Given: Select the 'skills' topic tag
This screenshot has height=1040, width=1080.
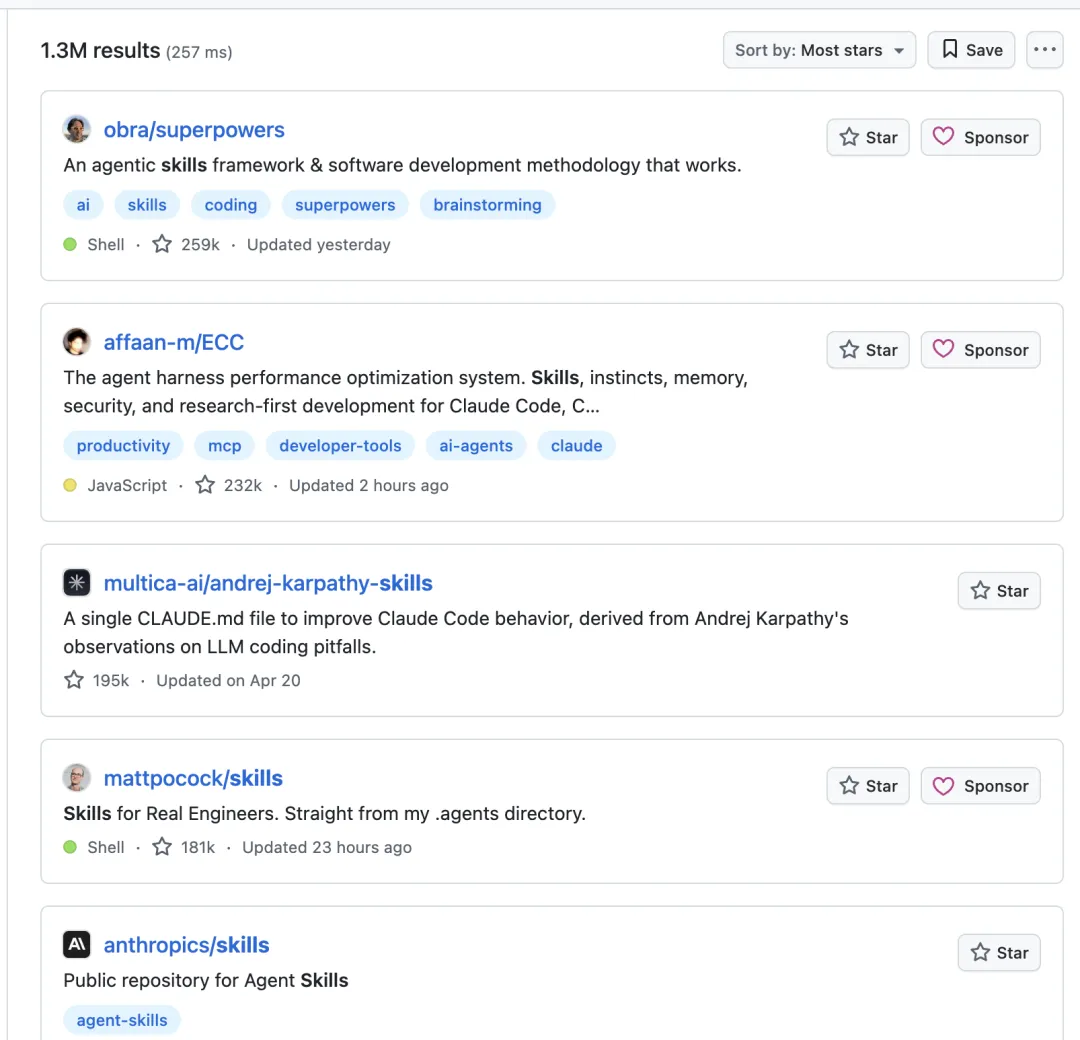Looking at the screenshot, I should [147, 205].
